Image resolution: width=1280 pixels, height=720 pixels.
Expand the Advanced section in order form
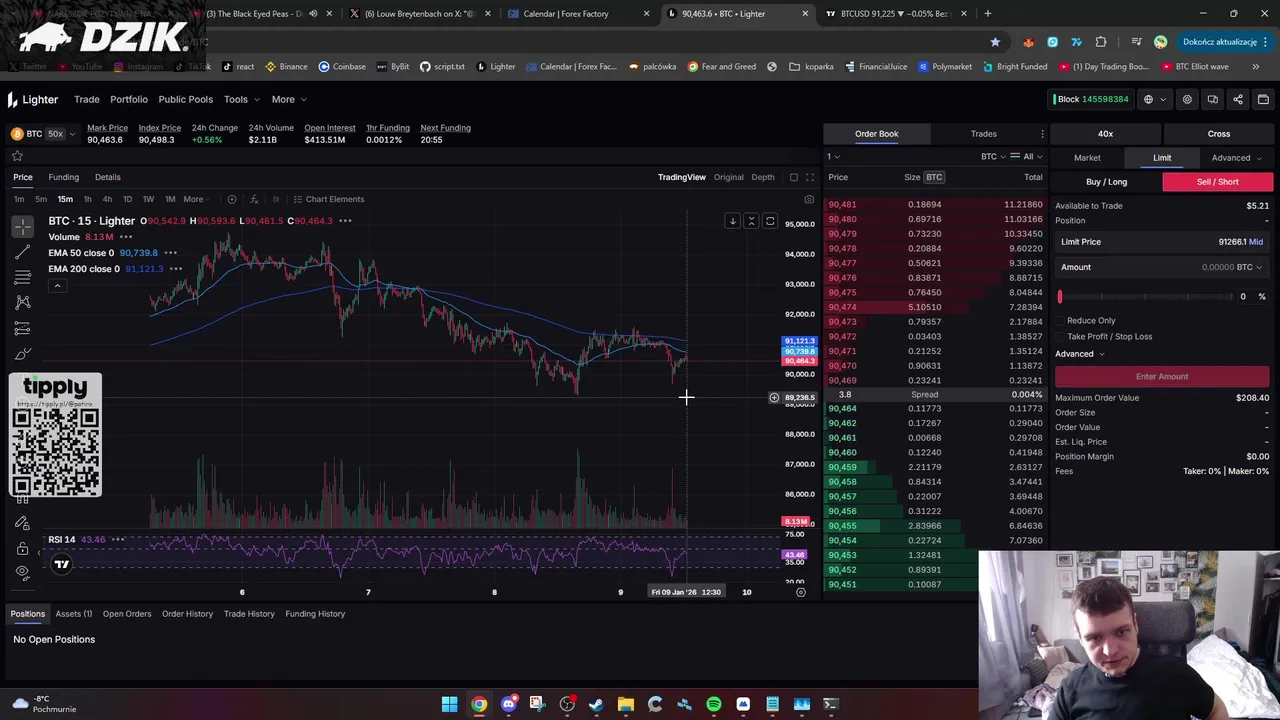[x=1079, y=354]
